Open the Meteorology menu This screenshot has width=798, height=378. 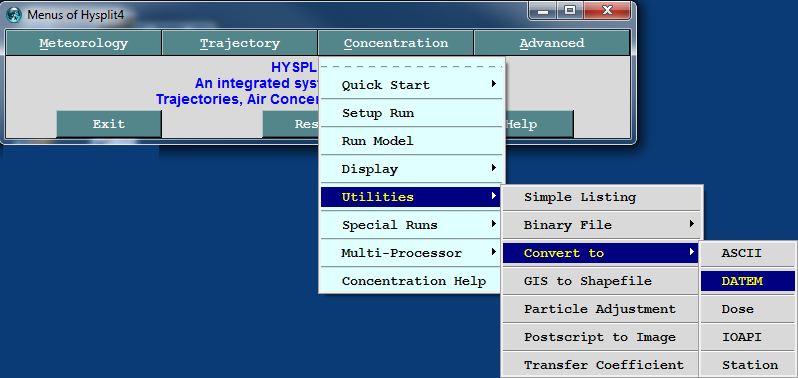tap(83, 43)
